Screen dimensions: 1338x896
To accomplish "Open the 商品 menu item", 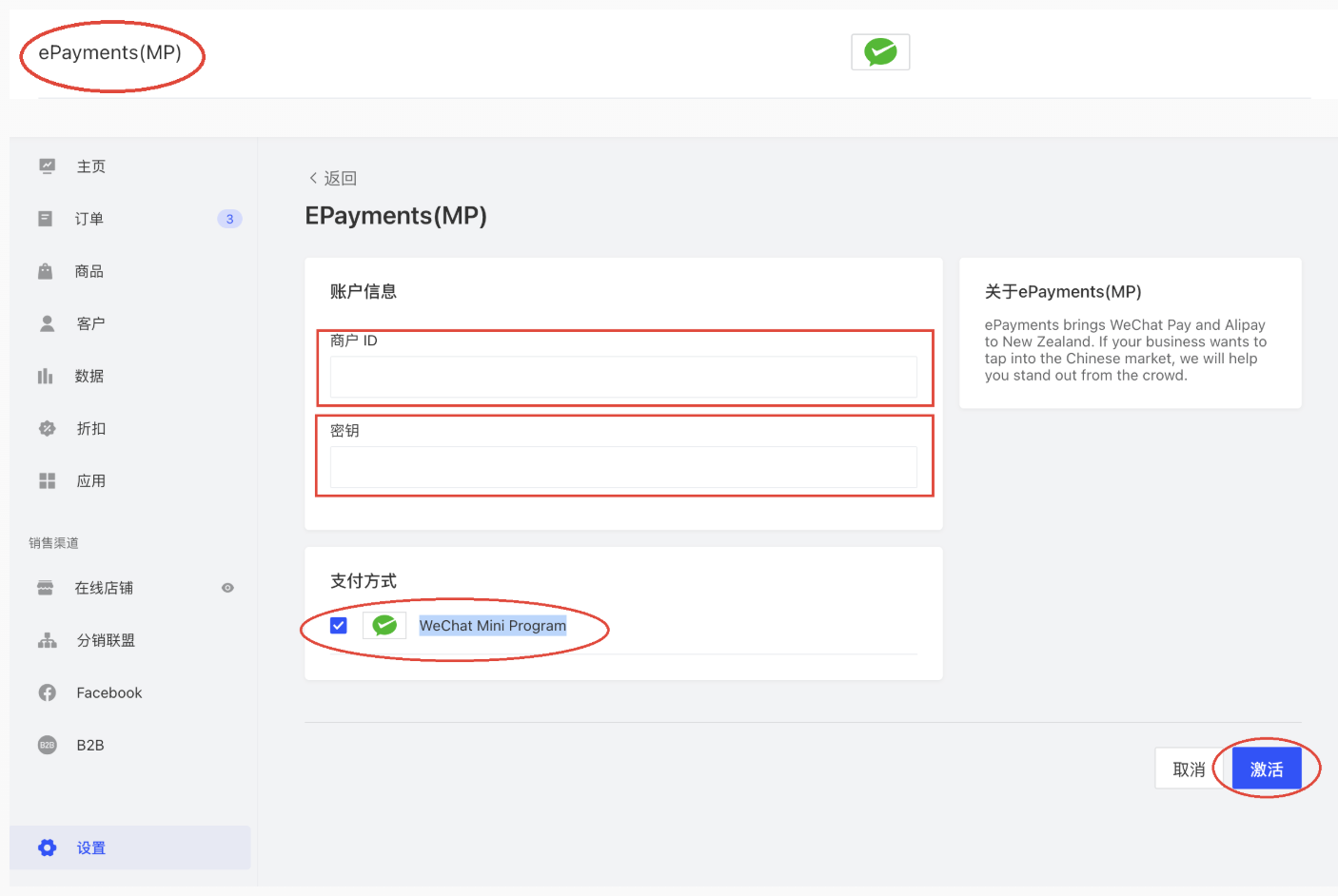I will 89,271.
